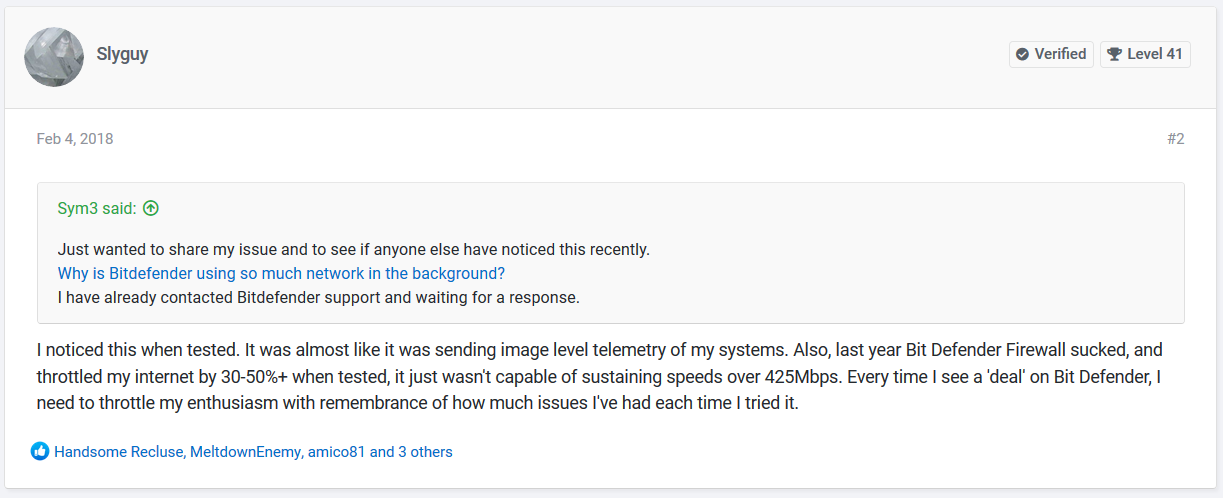
Task: Click the 'Sym3 said:' quote attribution
Action: coord(97,209)
